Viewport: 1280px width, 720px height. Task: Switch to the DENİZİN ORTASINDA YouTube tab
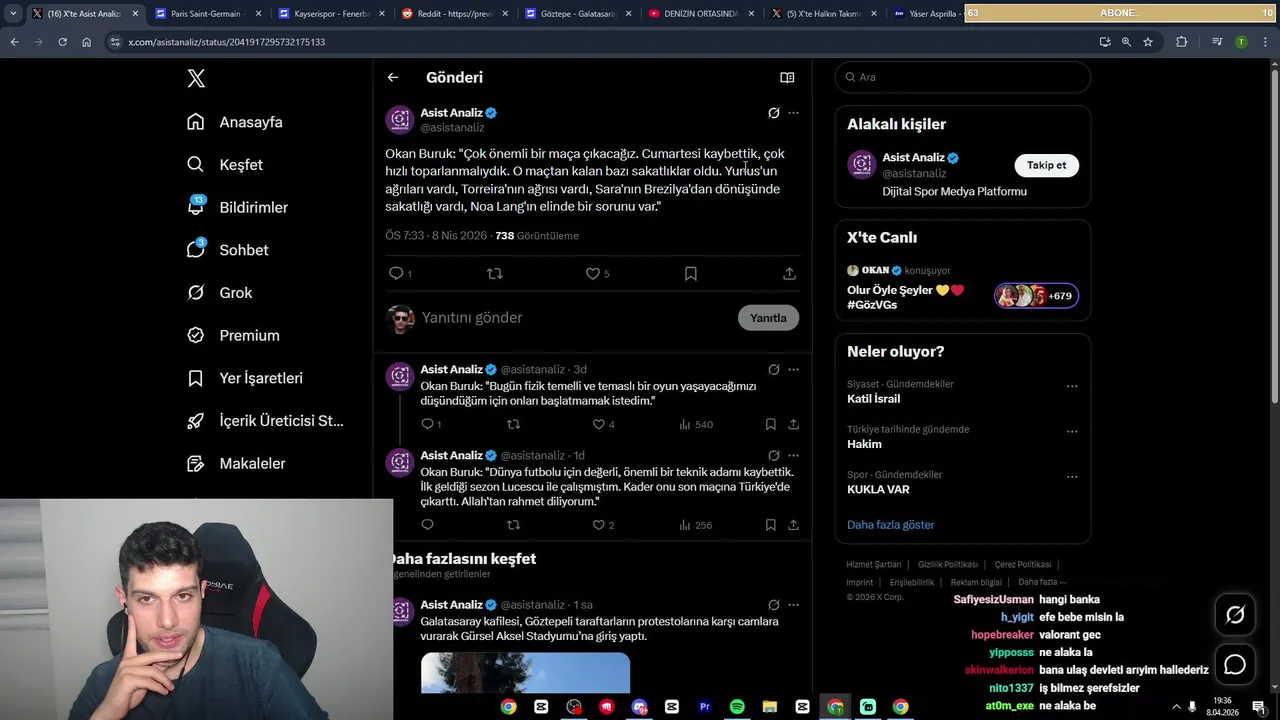coord(701,13)
